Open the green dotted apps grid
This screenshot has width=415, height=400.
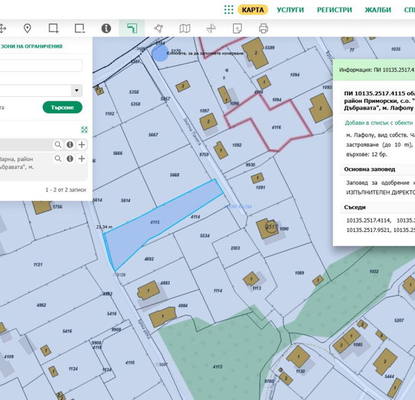coord(229,10)
